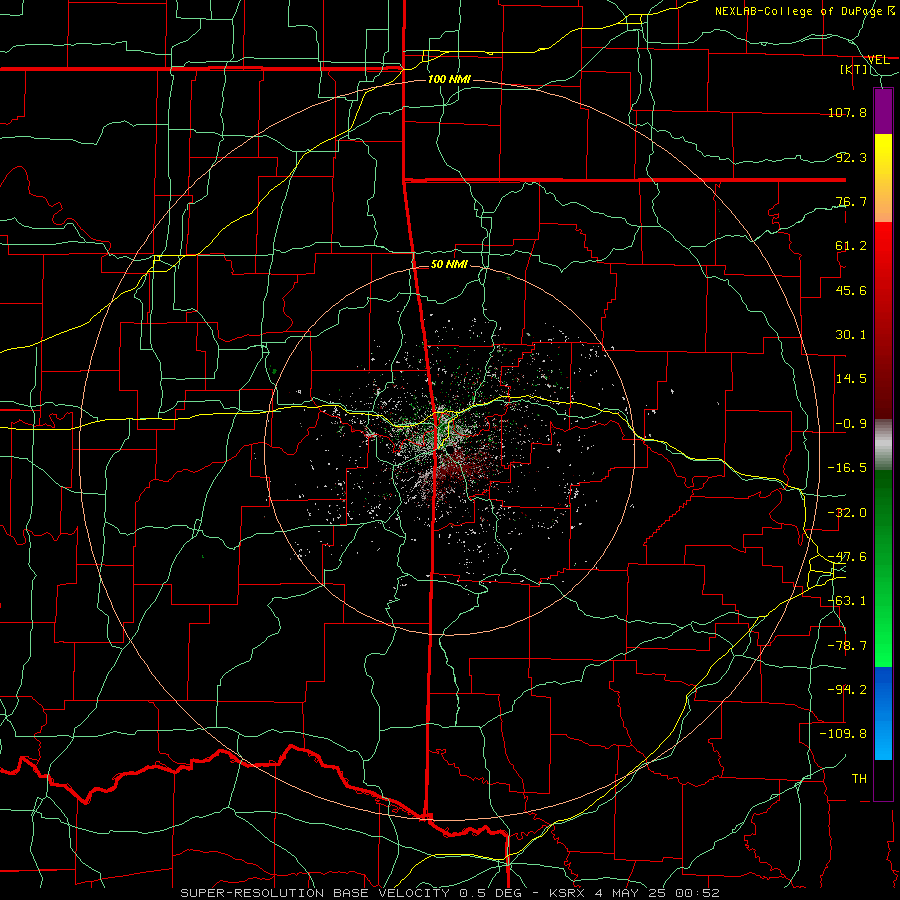Click the 50 NMI range ring label

pyautogui.click(x=449, y=265)
